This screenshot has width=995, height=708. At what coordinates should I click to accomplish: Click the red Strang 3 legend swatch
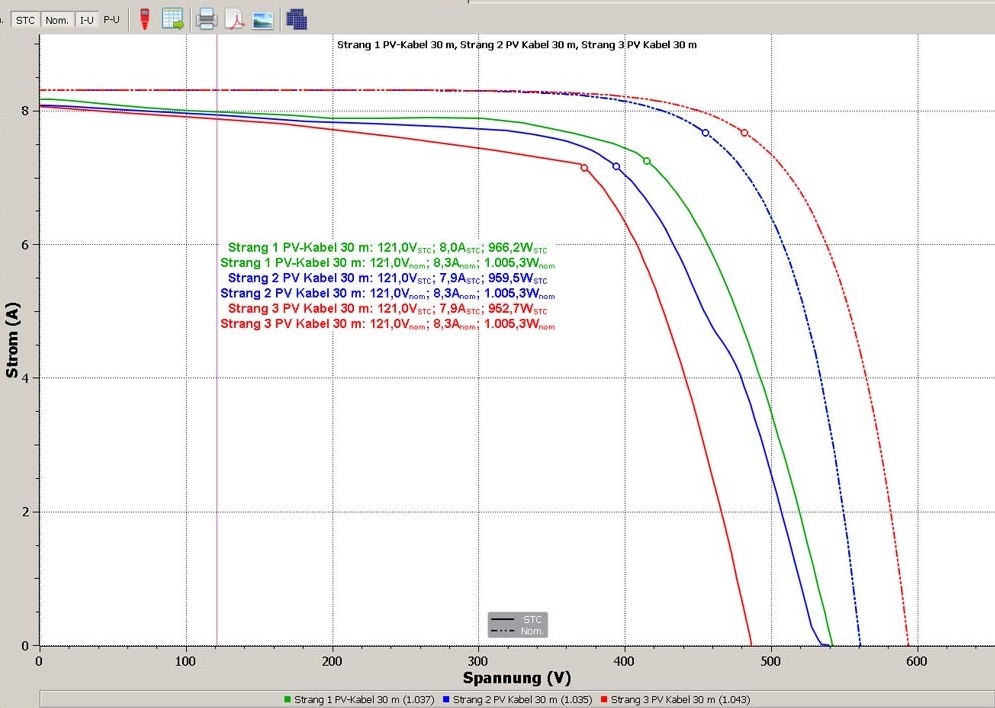[x=605, y=699]
